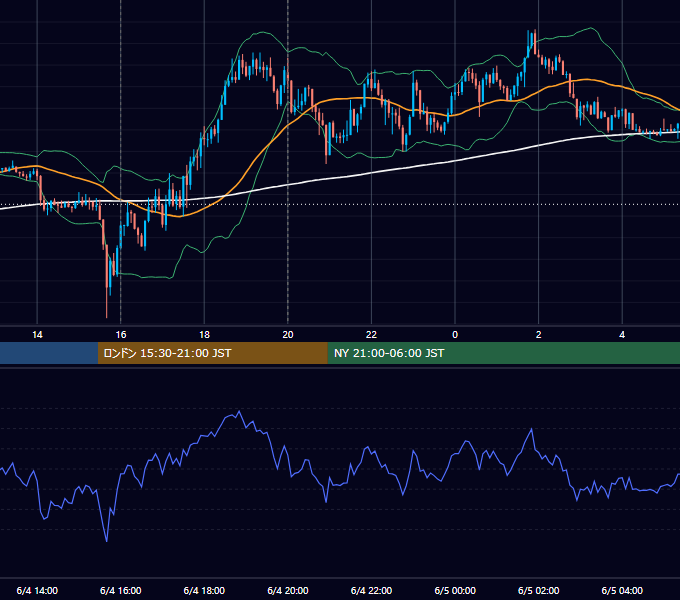Click the "14" hour label on price chart axis
The image size is (680, 600).
click(x=37, y=335)
